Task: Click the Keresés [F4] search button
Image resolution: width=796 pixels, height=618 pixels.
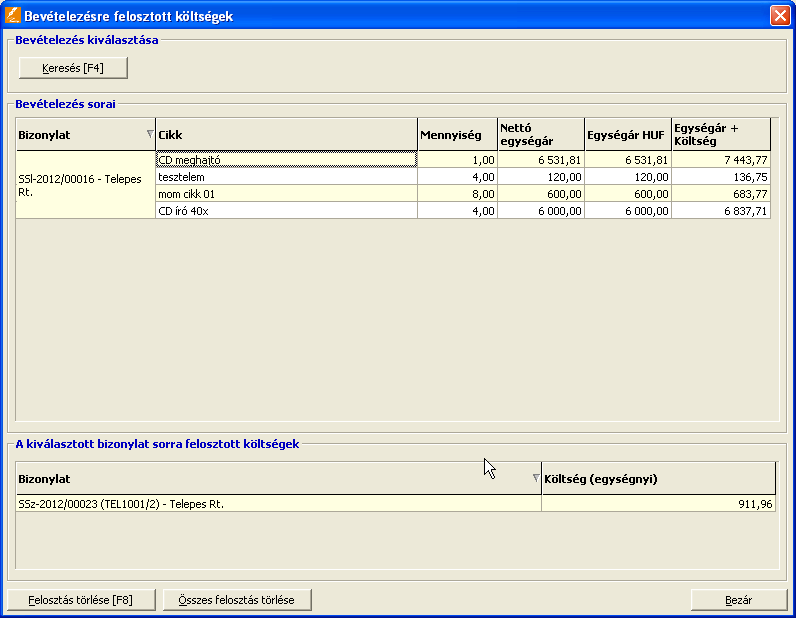Action: (73, 68)
